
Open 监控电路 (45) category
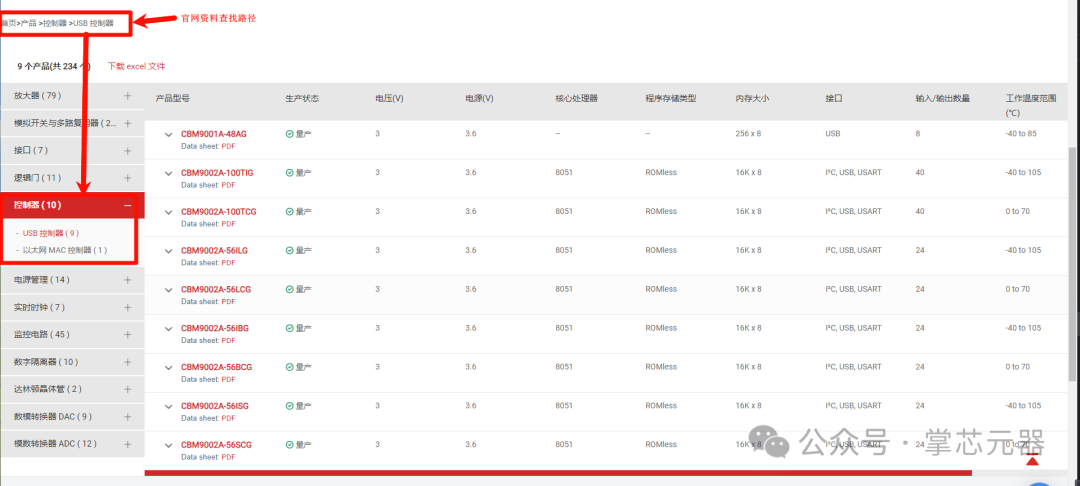tap(42, 335)
